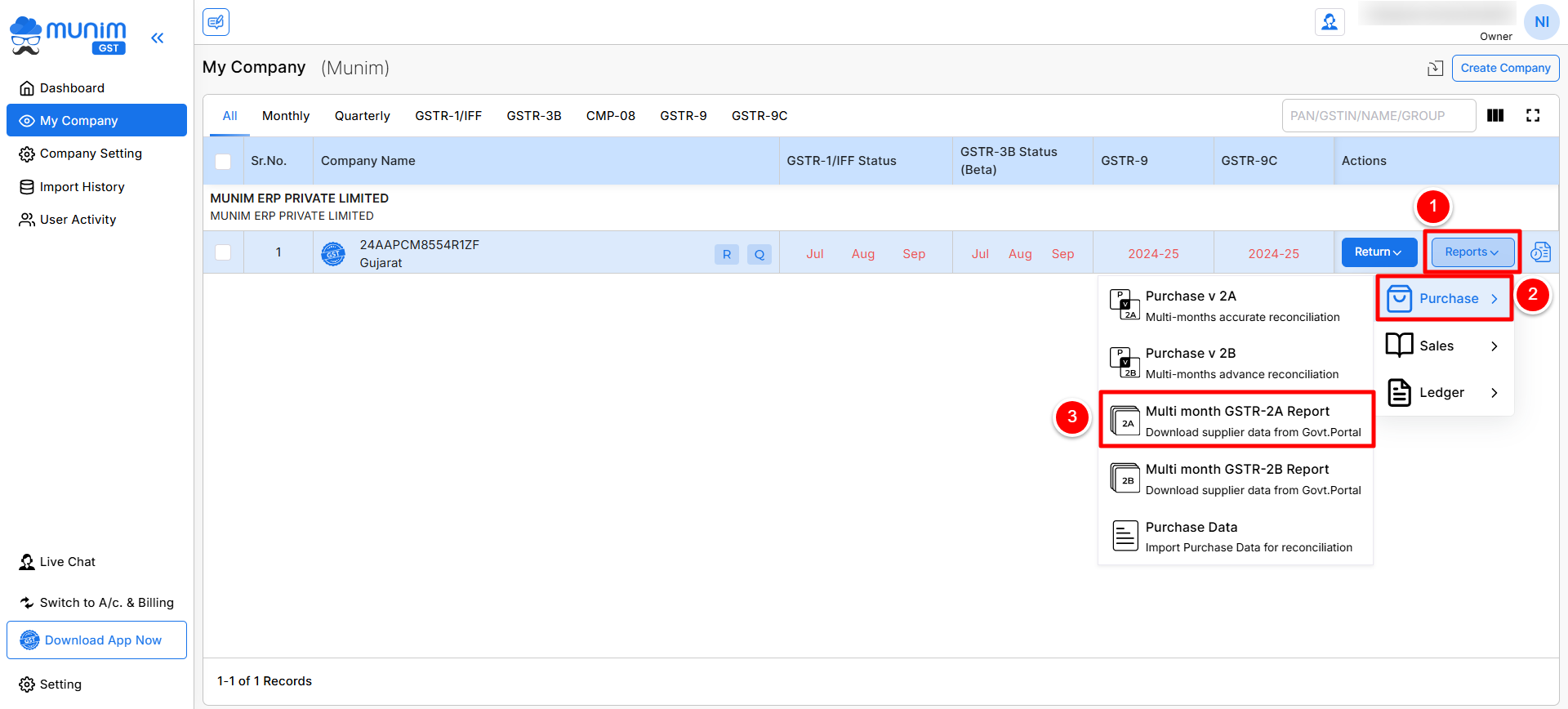The height and width of the screenshot is (709, 1568).
Task: Click Purchase Data icon
Action: pyautogui.click(x=1125, y=536)
